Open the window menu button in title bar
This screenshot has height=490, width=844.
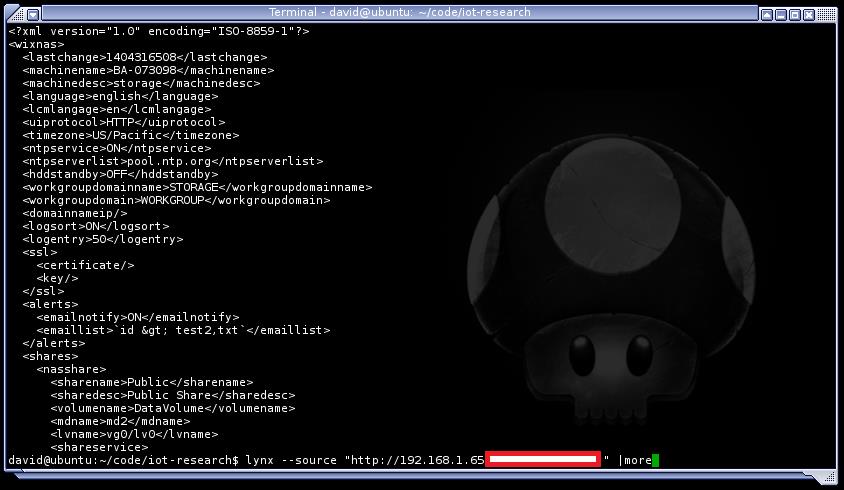pos(33,14)
